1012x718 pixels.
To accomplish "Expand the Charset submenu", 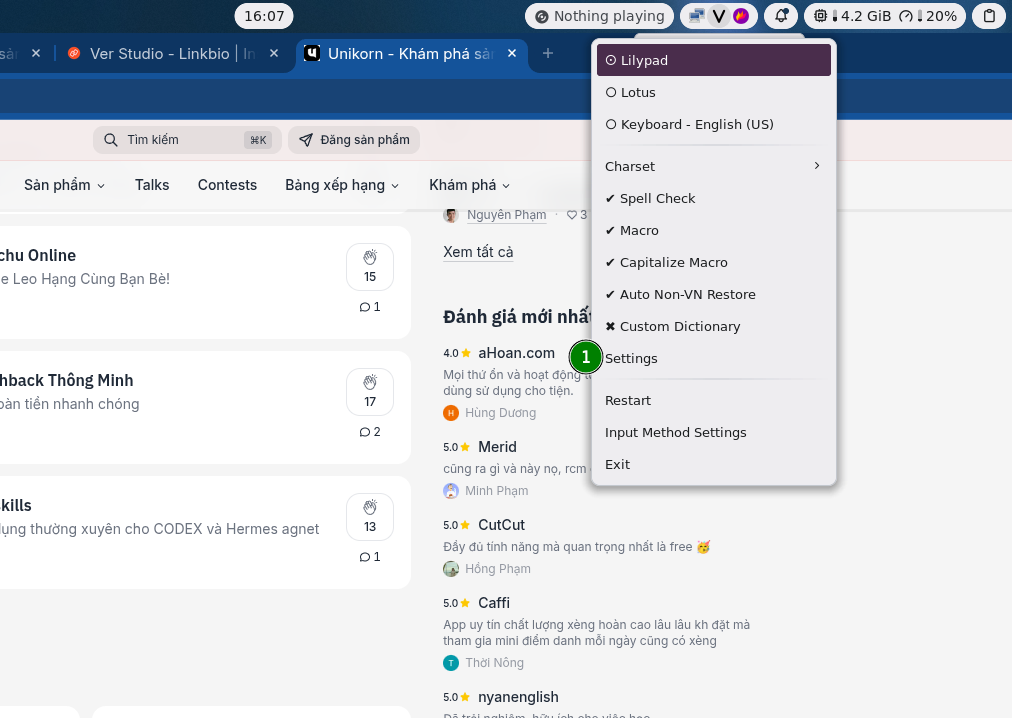I will click(714, 167).
